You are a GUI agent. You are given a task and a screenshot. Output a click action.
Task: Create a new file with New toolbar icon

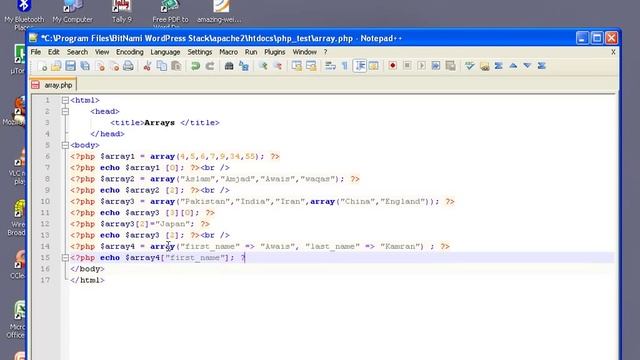pos(42,66)
